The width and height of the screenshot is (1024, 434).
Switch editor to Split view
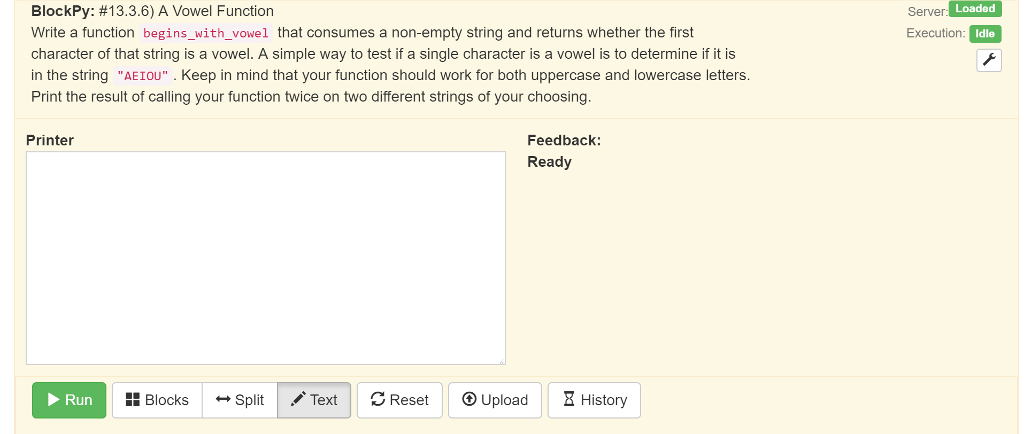[240, 400]
